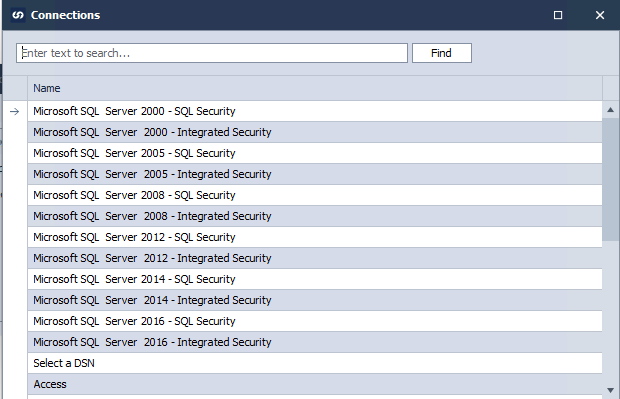Select SQL Server 2000 - SQL Security
The width and height of the screenshot is (620, 399).
click(315, 111)
